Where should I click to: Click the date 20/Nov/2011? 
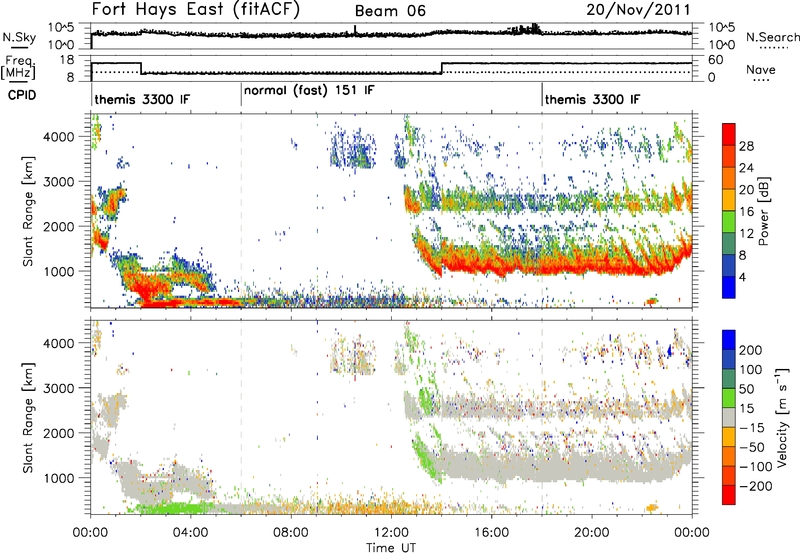click(638, 9)
